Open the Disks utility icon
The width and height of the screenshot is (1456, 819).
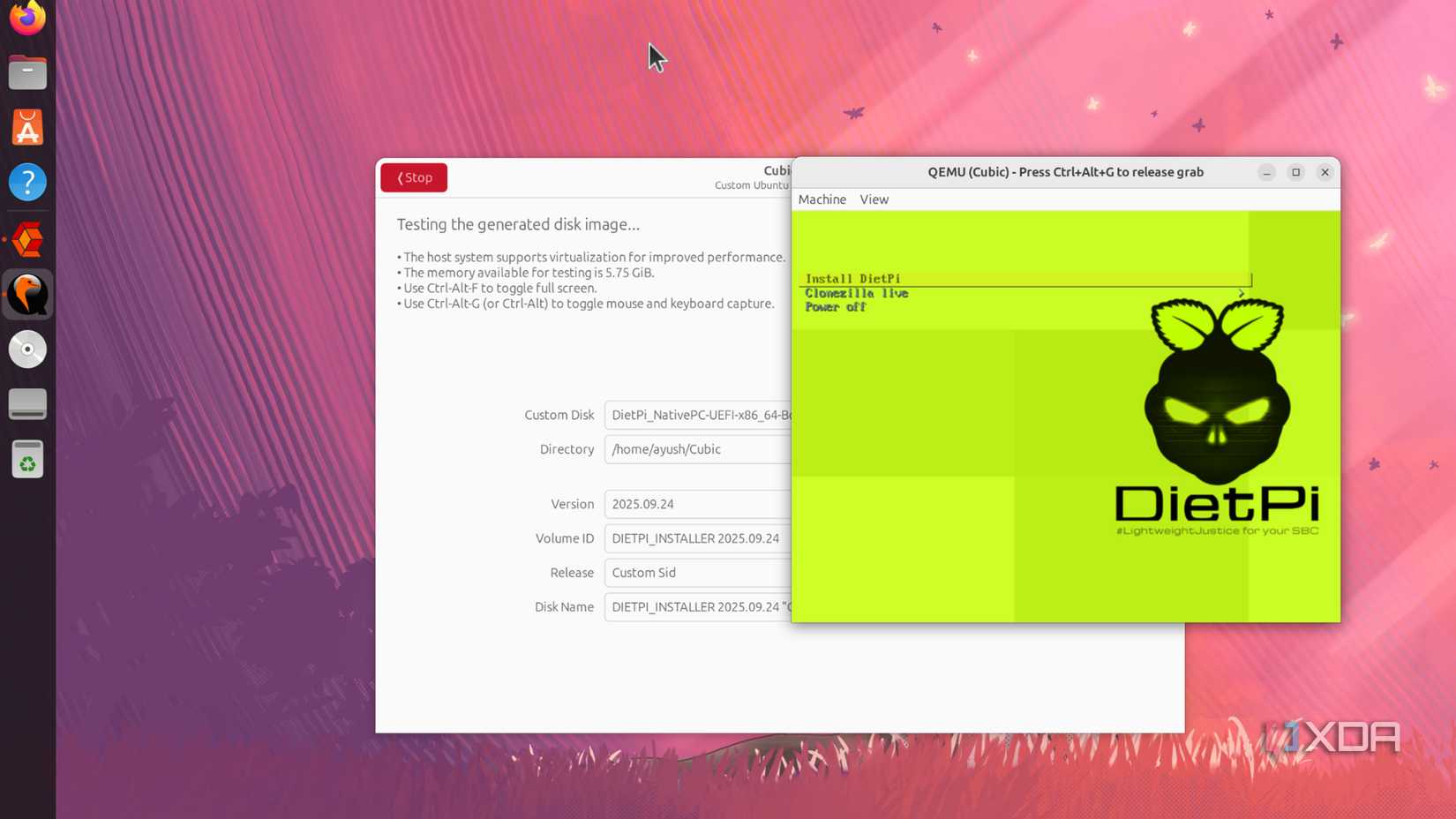pyautogui.click(x=26, y=403)
